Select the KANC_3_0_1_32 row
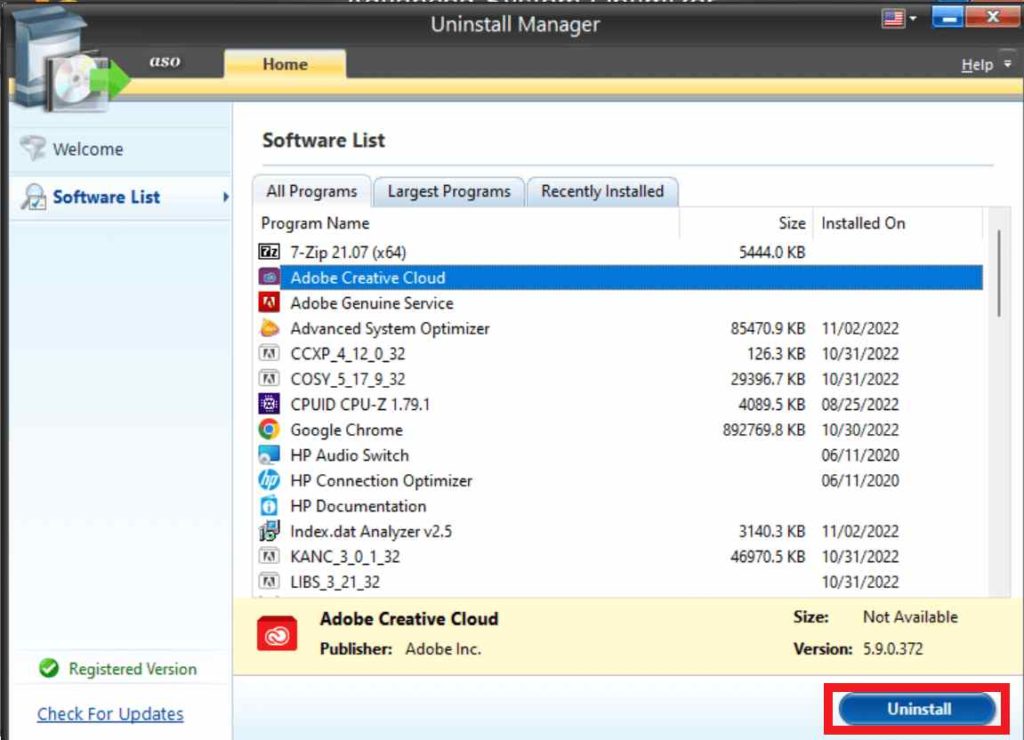The image size is (1024, 740). coord(619,556)
